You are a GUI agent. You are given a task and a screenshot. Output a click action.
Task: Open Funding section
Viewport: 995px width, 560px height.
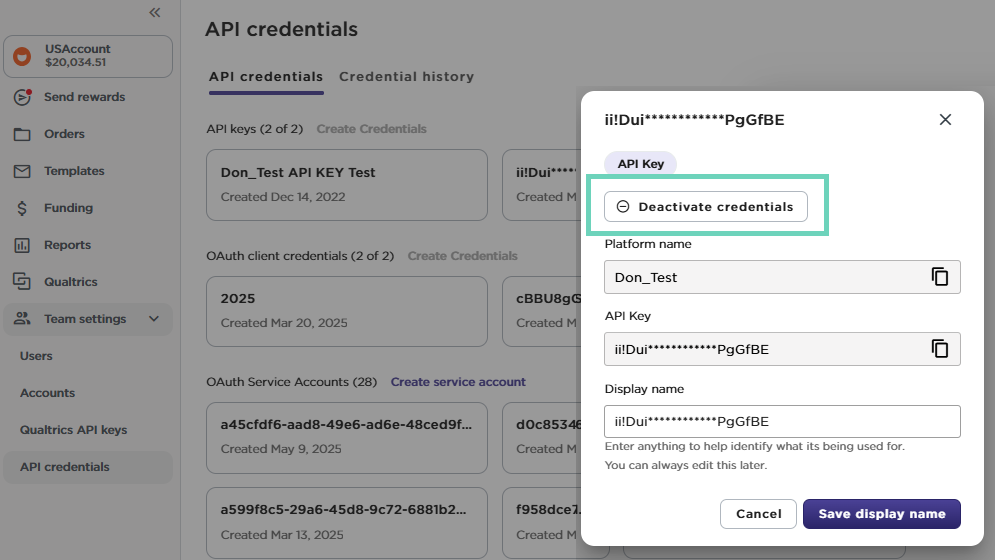[69, 208]
